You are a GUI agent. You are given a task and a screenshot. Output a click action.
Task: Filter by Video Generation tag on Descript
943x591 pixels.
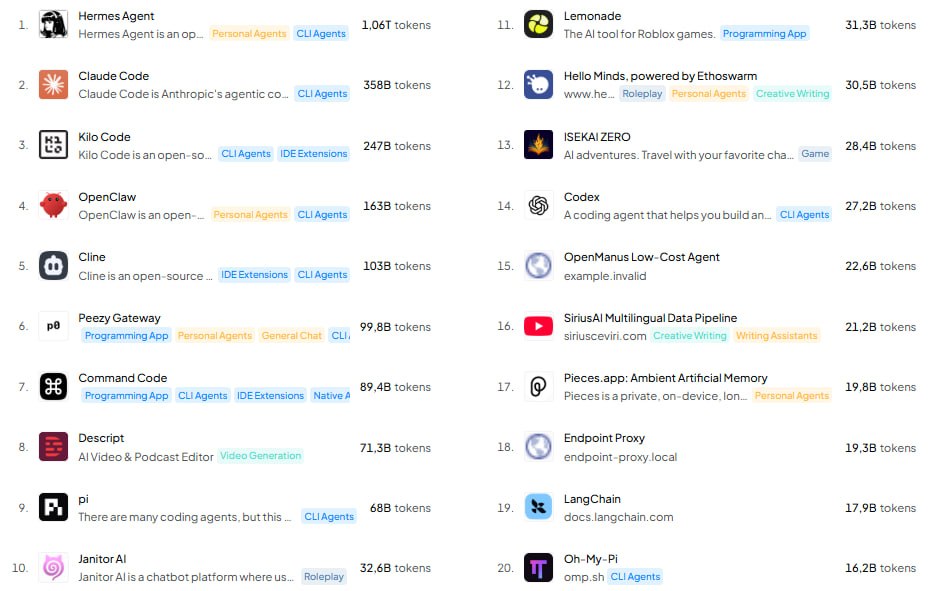click(260, 456)
